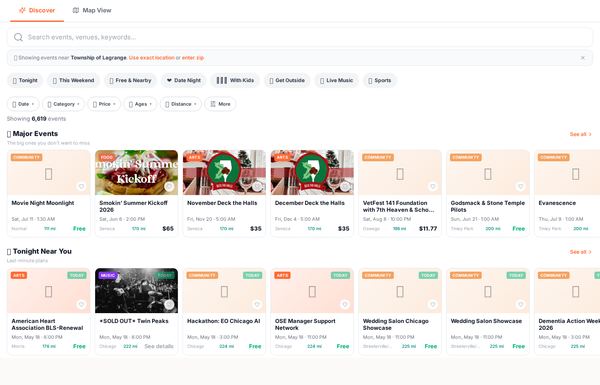This screenshot has height=385, width=600.
Task: Favorite Godsmack & Stone Temple Pilots heart
Action: [520, 186]
